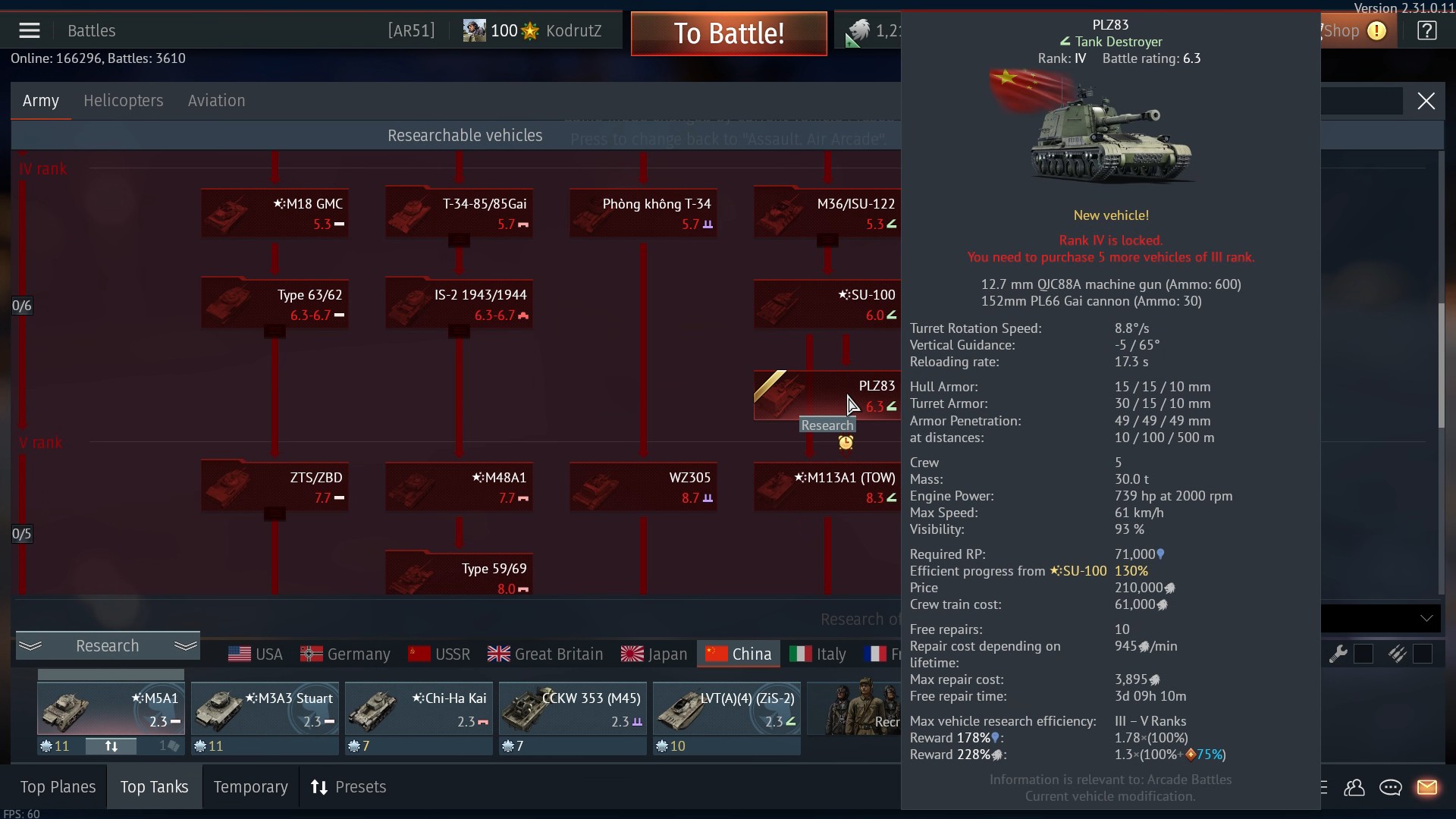Screen dimensions: 1456x819
Task: Click the player avatar portrait icon
Action: [x=475, y=31]
